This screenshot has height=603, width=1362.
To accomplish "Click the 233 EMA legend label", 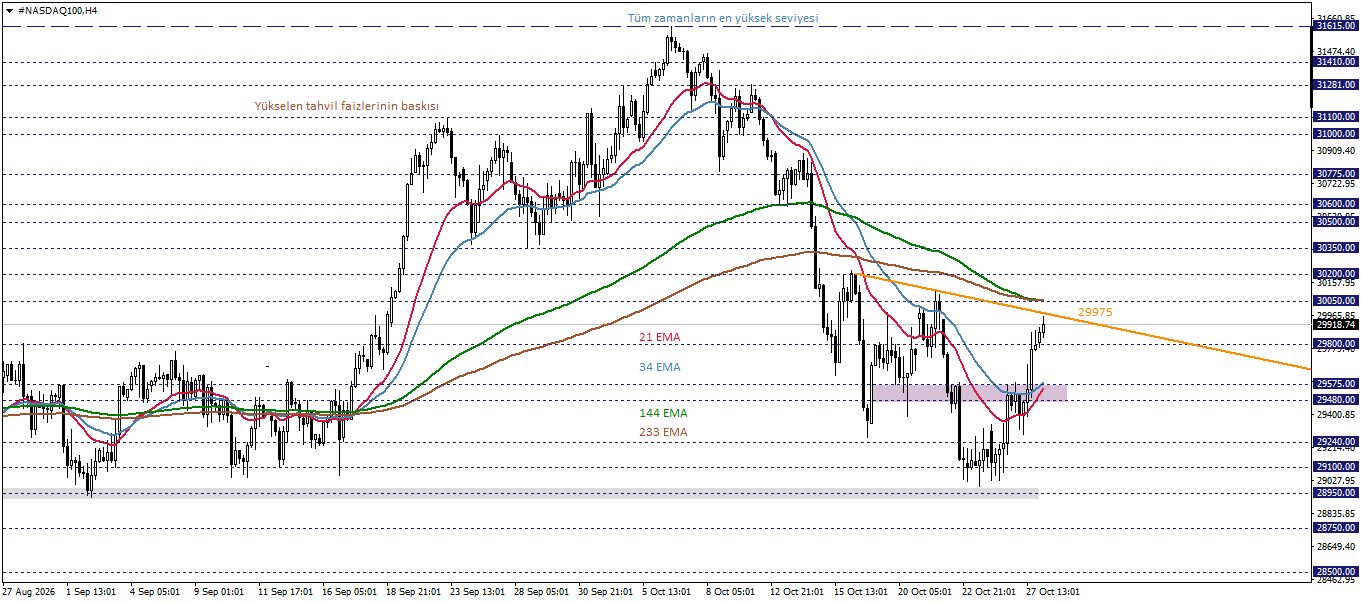I will pyautogui.click(x=663, y=432).
